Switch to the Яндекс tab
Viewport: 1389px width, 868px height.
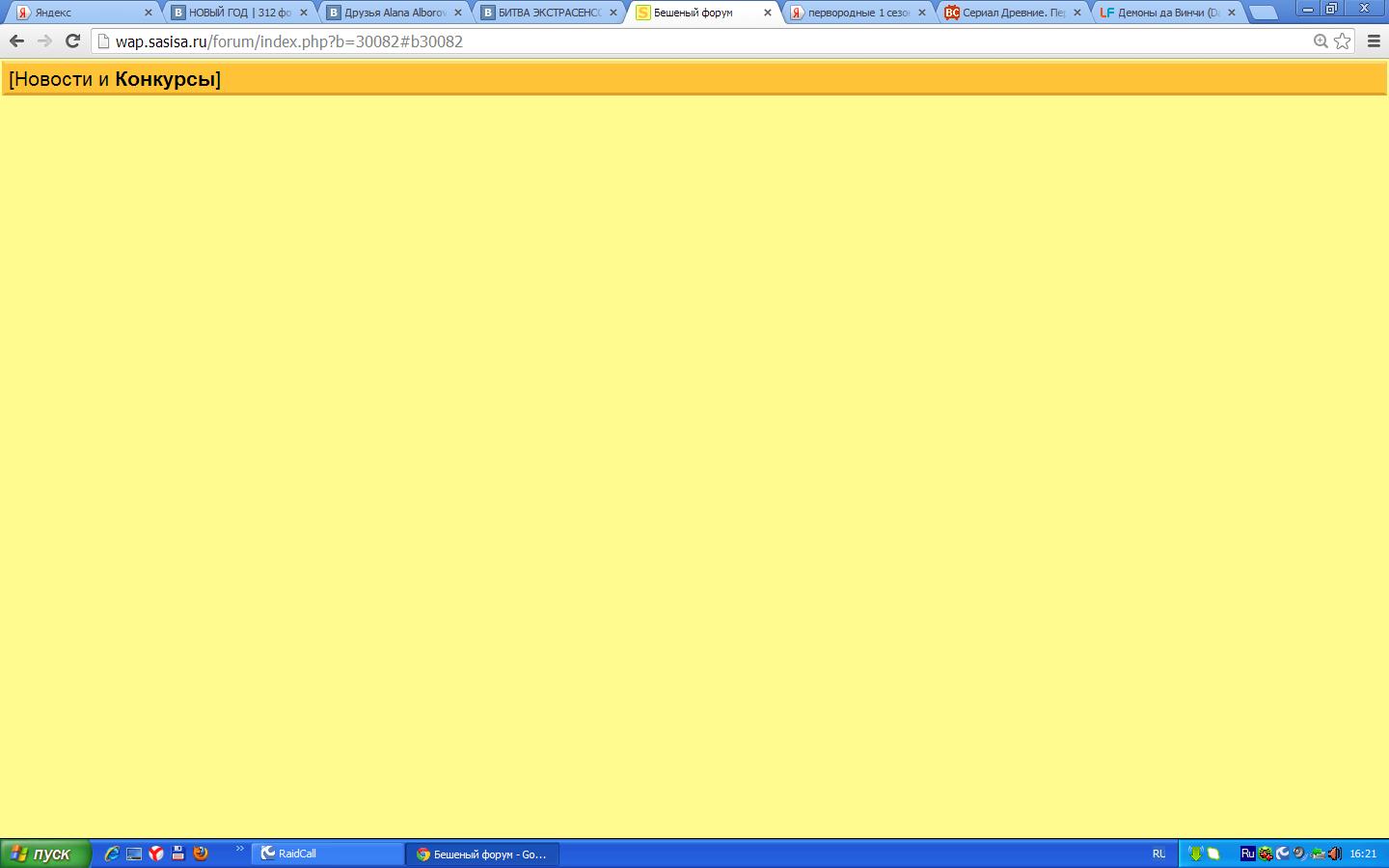point(82,13)
